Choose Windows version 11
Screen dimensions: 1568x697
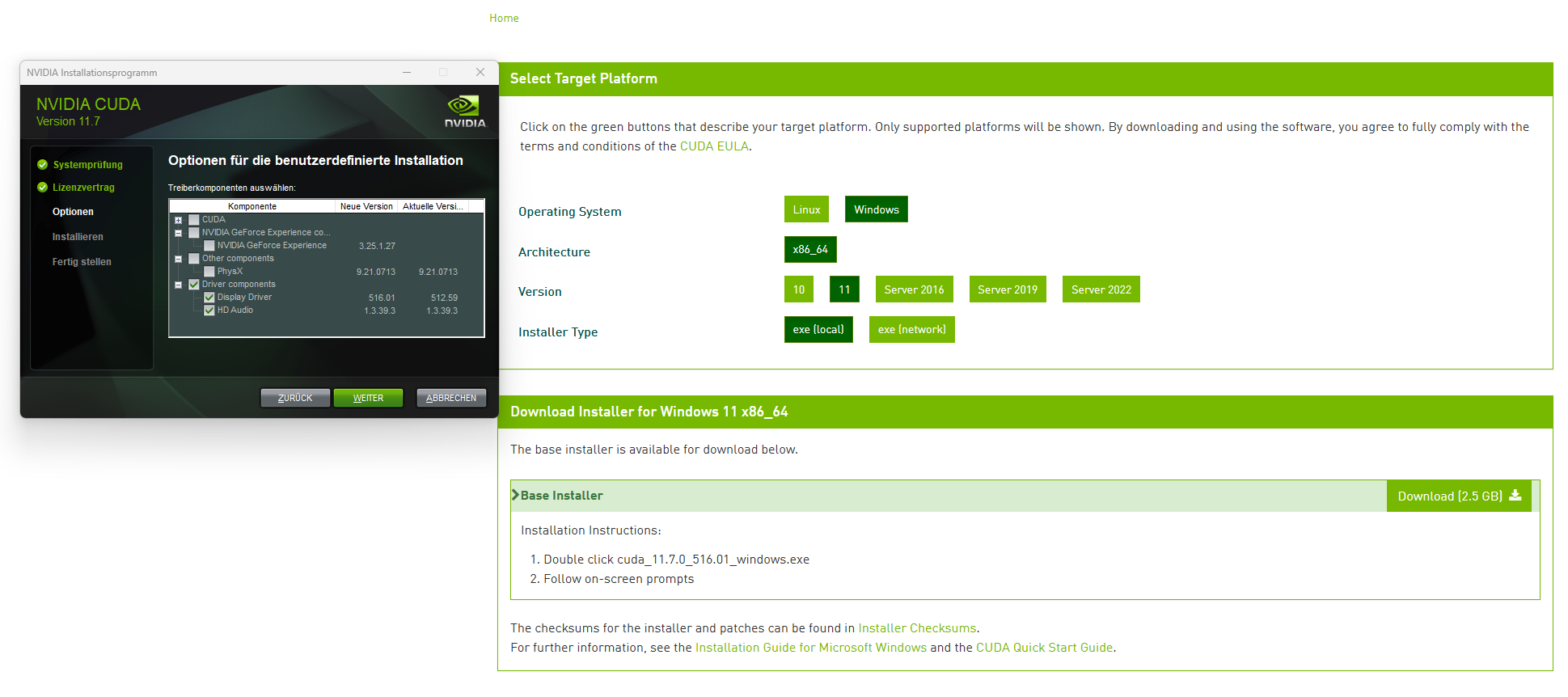pos(844,289)
